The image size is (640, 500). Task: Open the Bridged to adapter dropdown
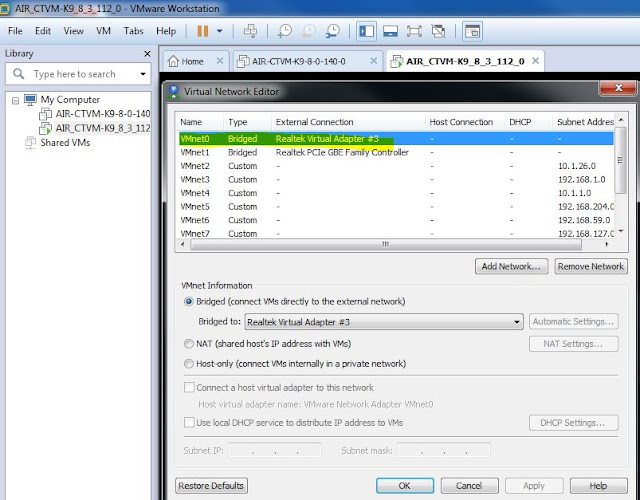click(x=384, y=322)
